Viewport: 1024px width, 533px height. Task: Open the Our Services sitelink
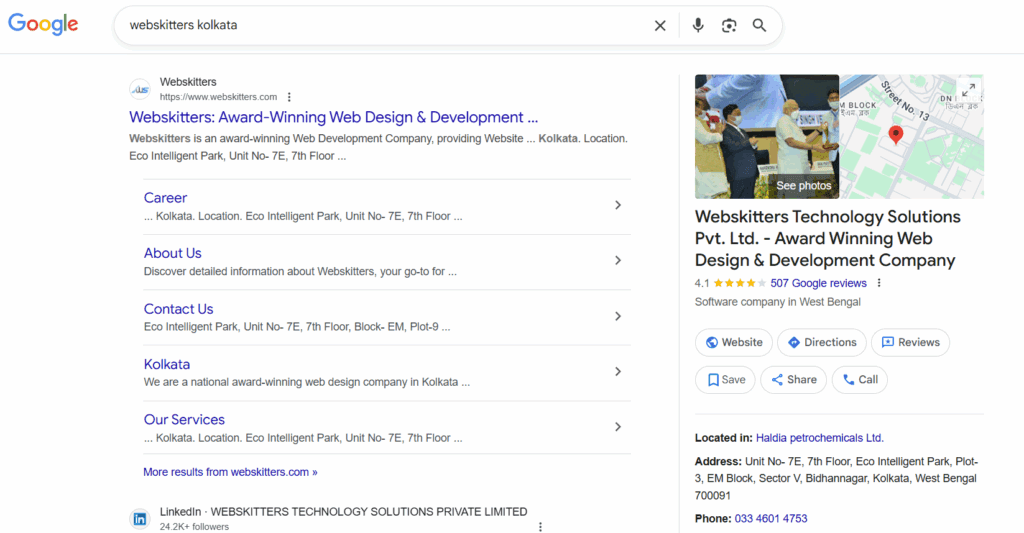[x=184, y=419]
